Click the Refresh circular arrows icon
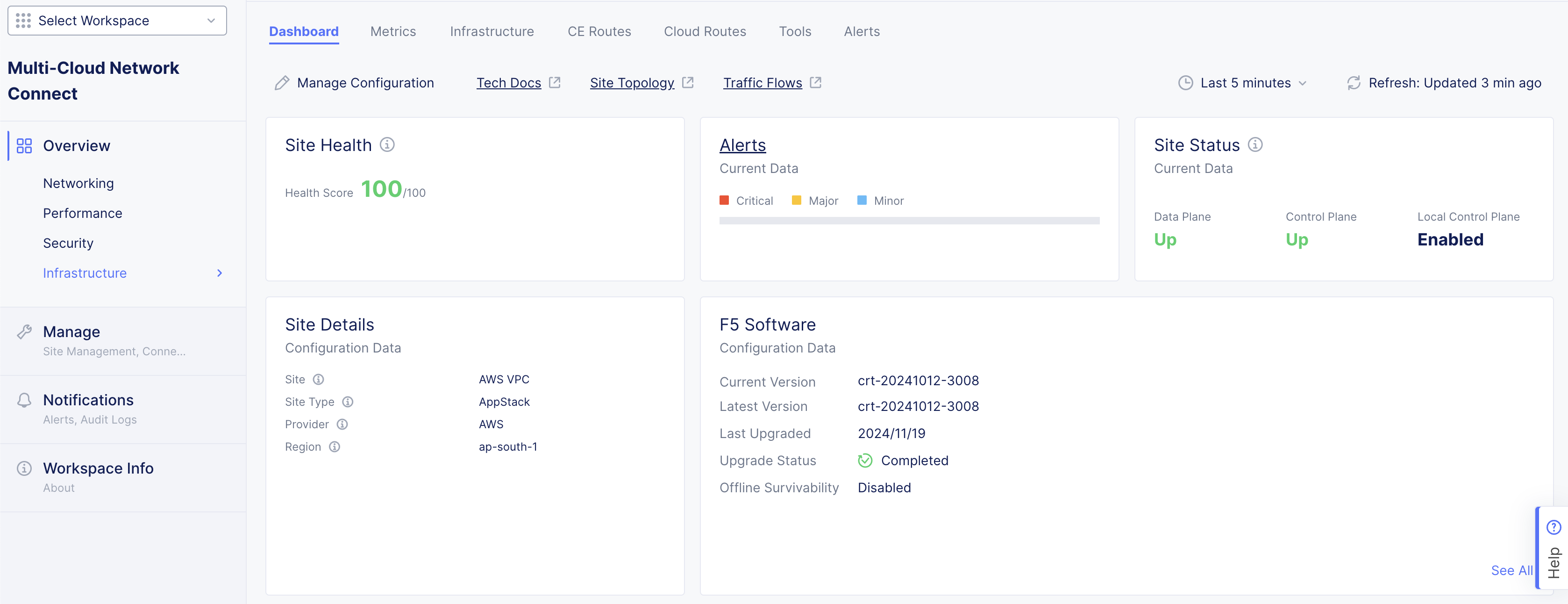Screen dimensions: 1568x604 coord(1353,83)
